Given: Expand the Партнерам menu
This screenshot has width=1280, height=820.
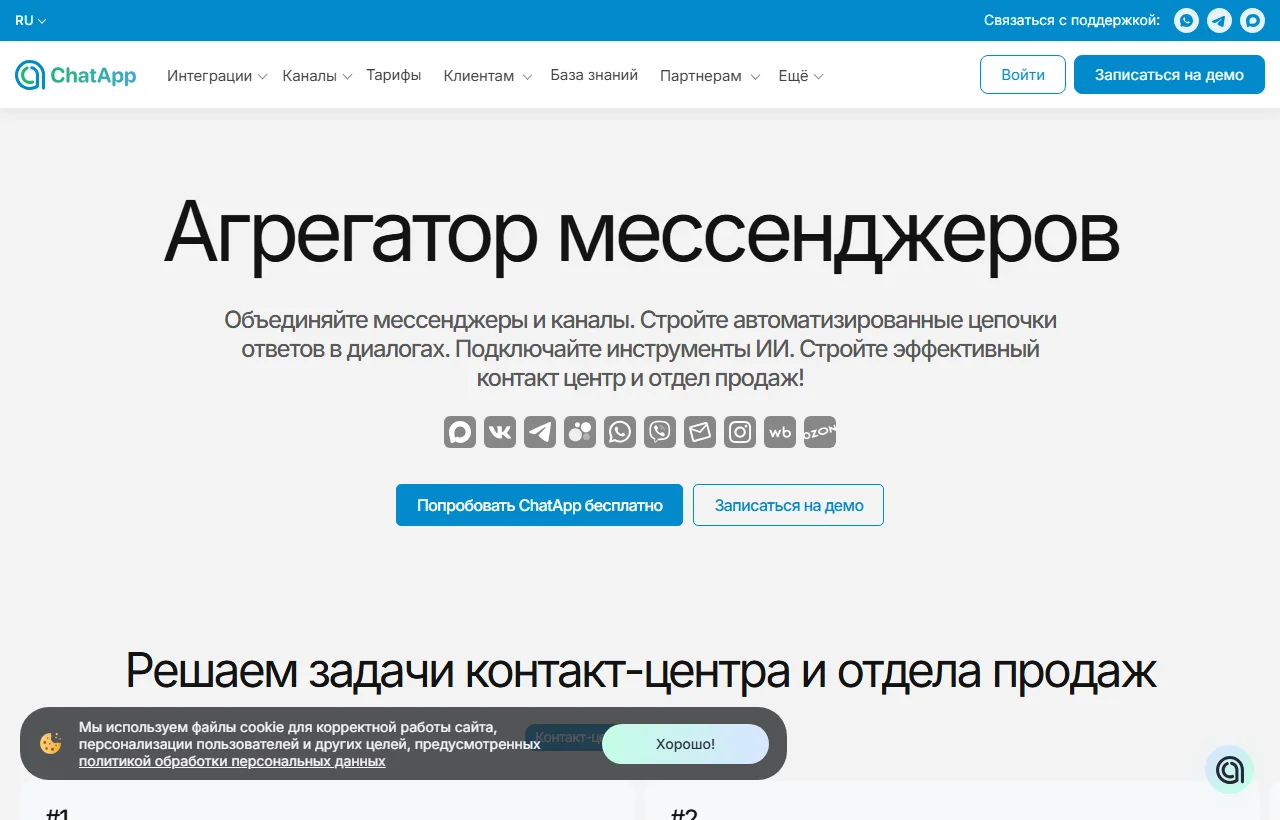Looking at the screenshot, I should [x=709, y=76].
